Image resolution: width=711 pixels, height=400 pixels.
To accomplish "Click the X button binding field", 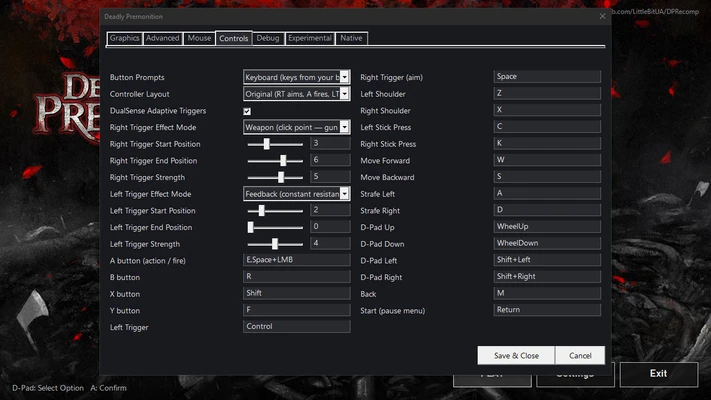I will pyautogui.click(x=297, y=293).
